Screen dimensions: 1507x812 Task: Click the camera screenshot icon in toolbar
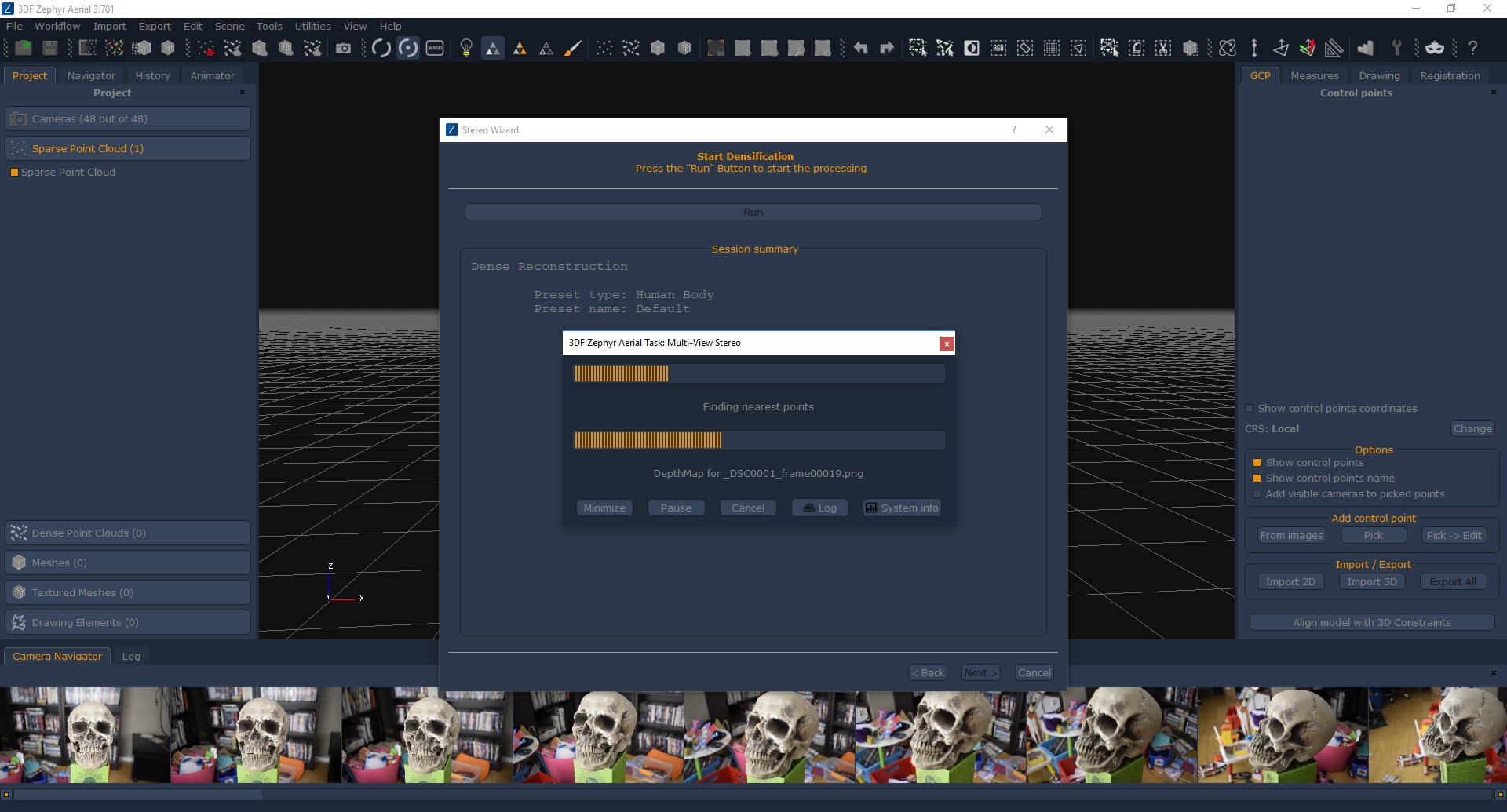point(343,48)
